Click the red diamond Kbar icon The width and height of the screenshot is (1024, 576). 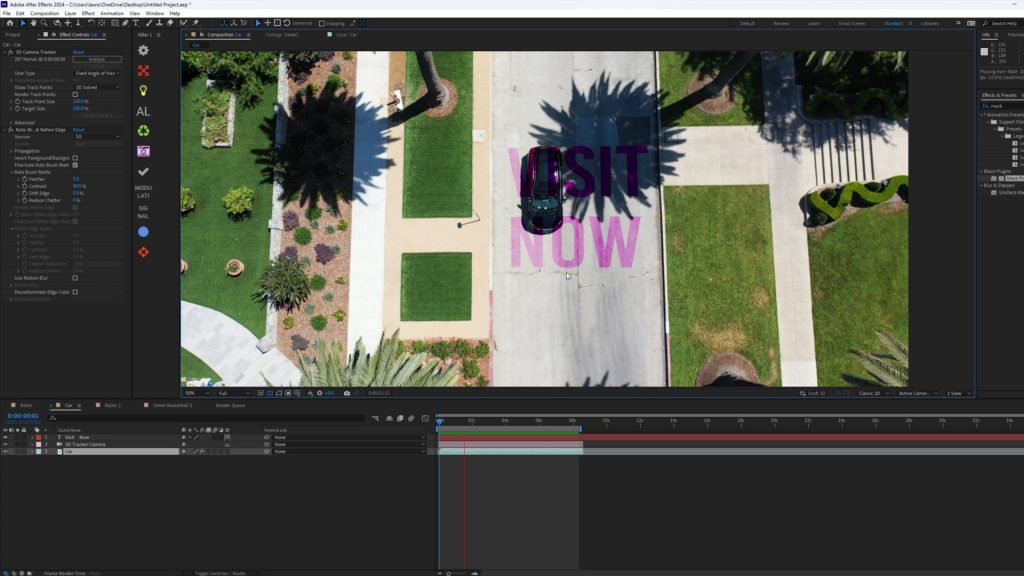143,252
